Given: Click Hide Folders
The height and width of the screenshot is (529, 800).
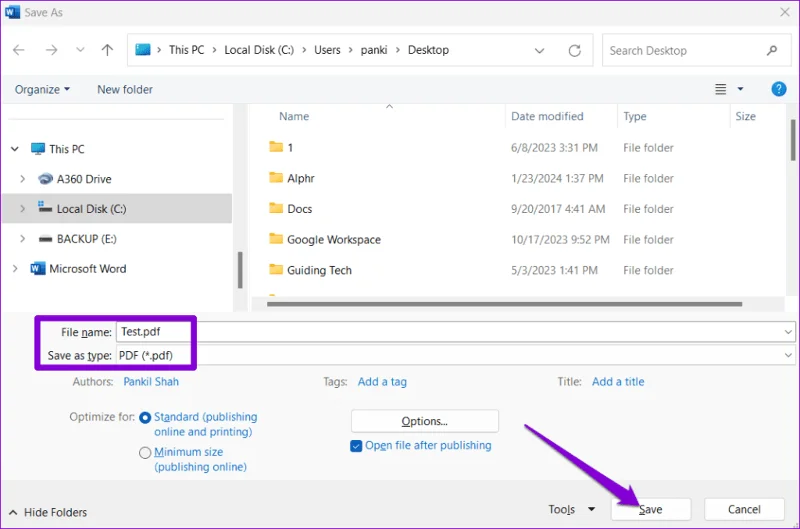Looking at the screenshot, I should click(48, 512).
